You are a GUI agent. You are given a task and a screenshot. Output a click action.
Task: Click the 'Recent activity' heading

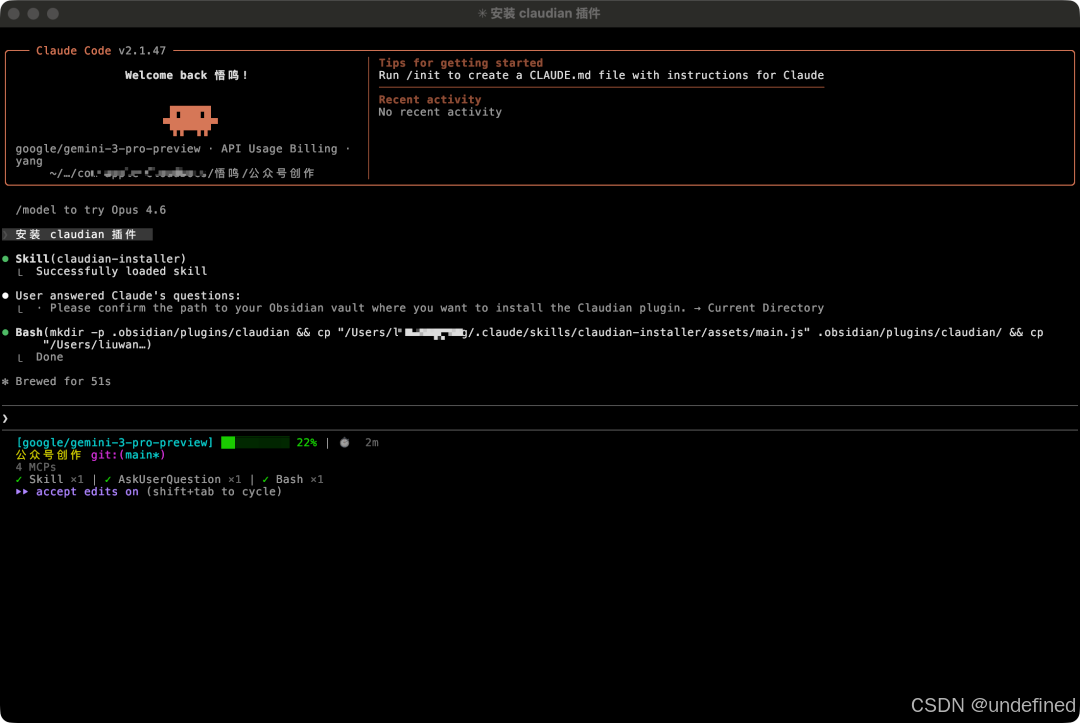[x=430, y=99]
